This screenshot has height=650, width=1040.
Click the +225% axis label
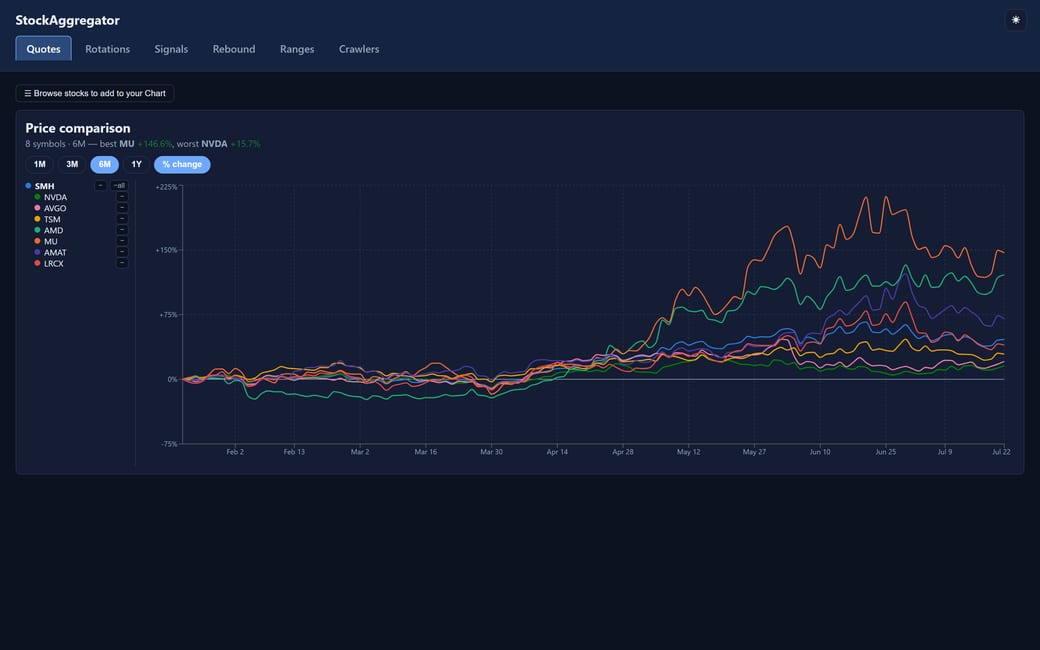[166, 187]
